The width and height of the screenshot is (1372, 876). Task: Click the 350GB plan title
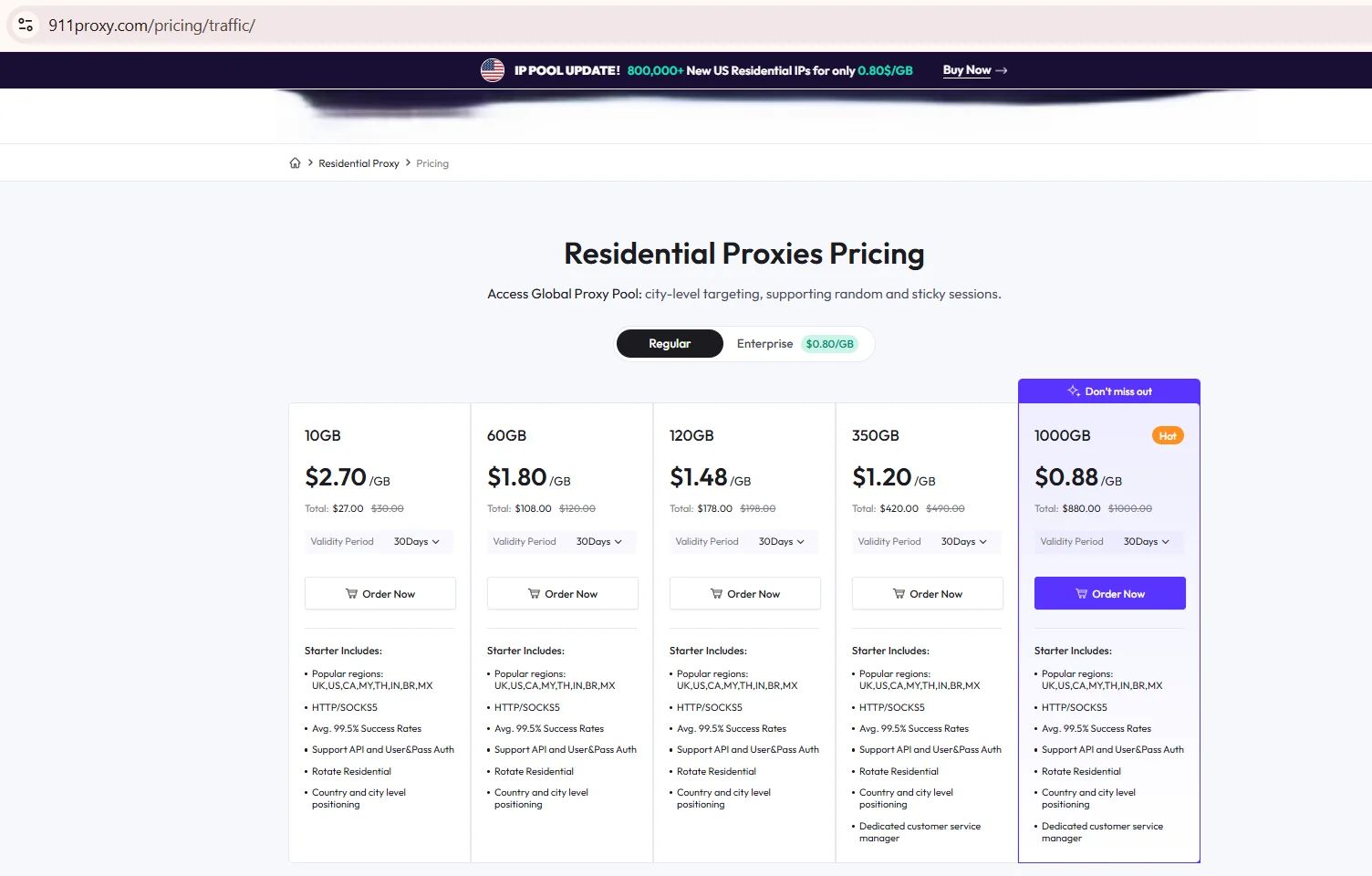point(876,436)
